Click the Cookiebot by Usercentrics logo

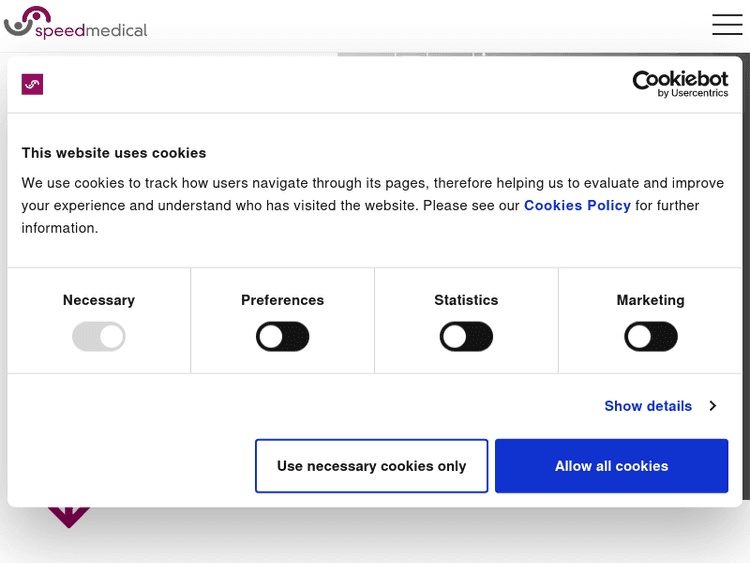680,84
